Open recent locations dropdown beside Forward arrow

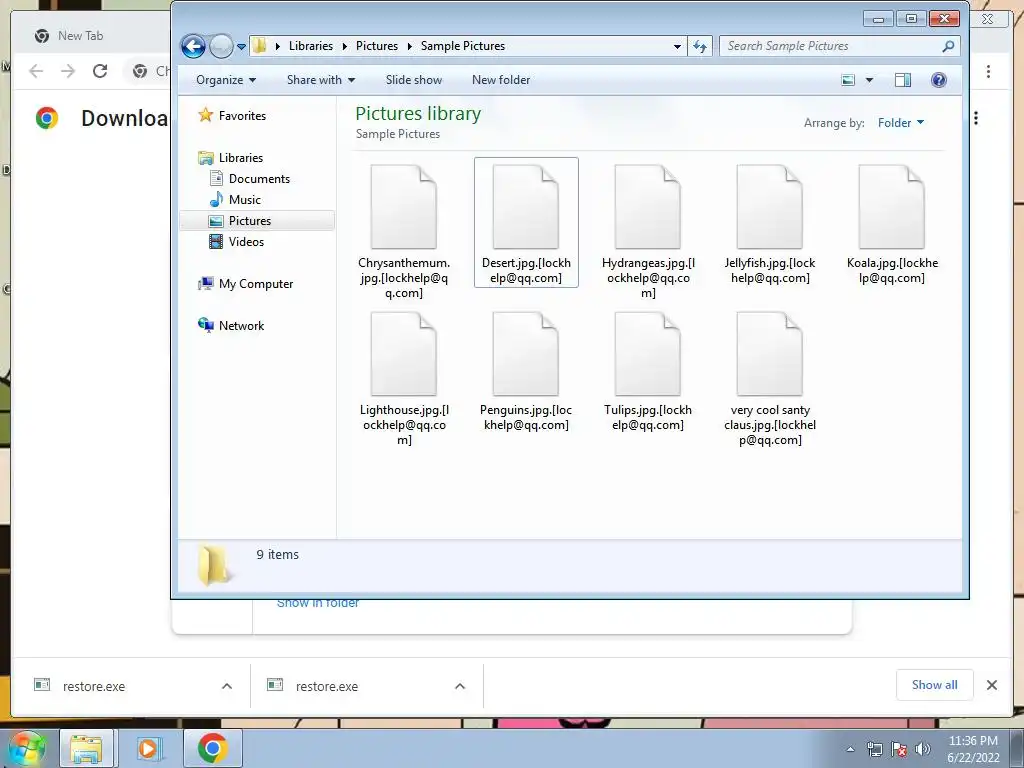tap(241, 47)
